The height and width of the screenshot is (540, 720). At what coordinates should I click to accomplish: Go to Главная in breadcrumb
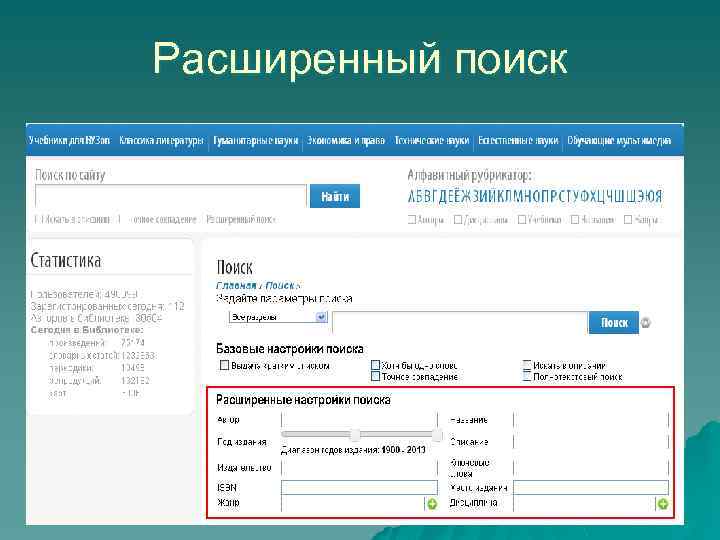tap(236, 286)
